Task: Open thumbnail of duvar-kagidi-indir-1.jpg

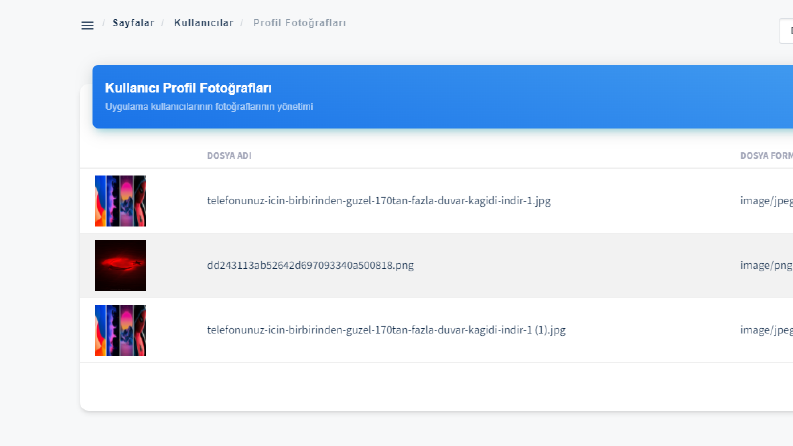Action: coord(120,201)
